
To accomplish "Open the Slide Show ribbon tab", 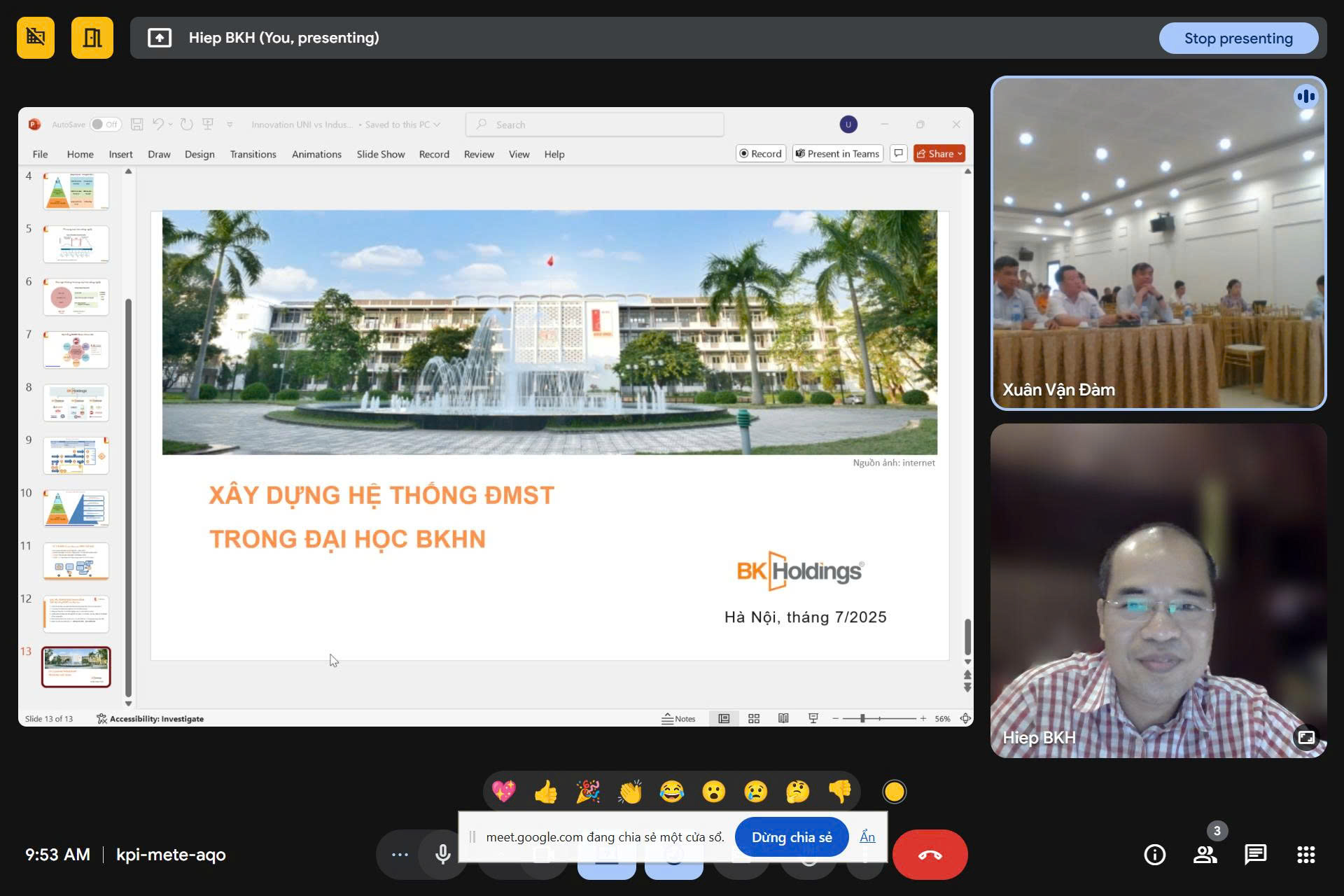I will 380,154.
